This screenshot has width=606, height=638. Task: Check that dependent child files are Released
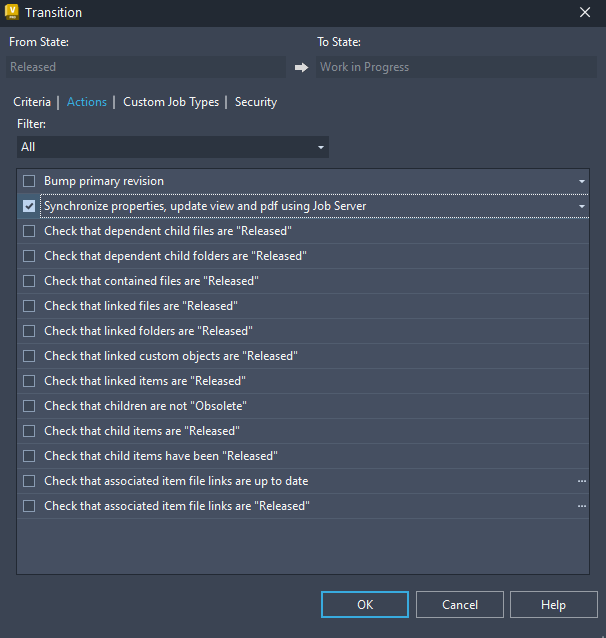pyautogui.click(x=29, y=231)
